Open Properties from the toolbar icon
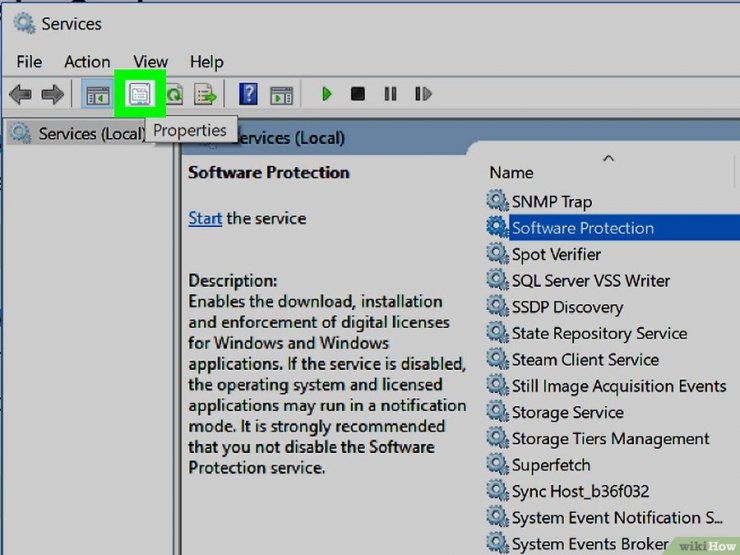The image size is (740, 555). point(140,93)
